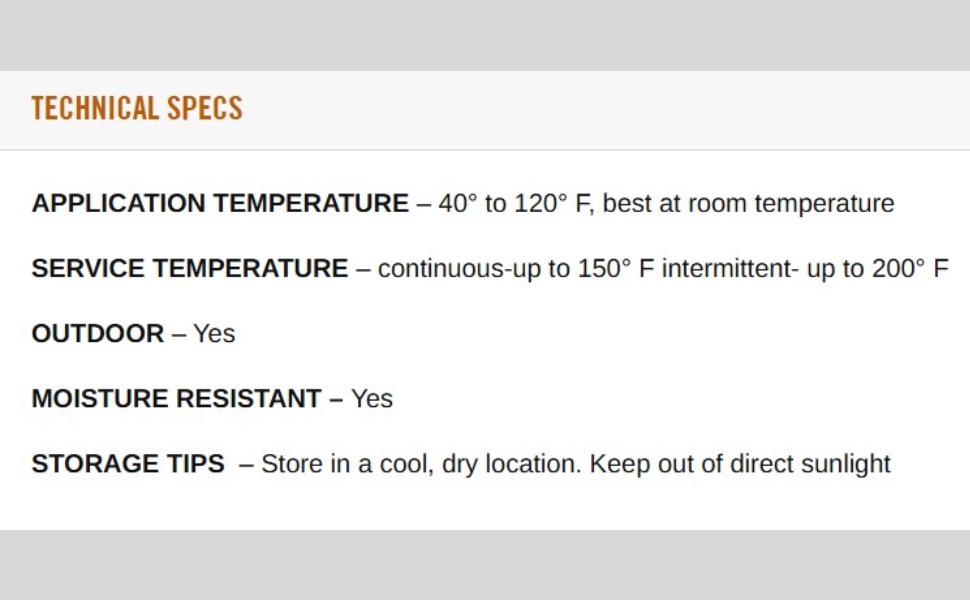The height and width of the screenshot is (600, 970).
Task: Click the TECHNICAL SPECS heading
Action: click(137, 109)
